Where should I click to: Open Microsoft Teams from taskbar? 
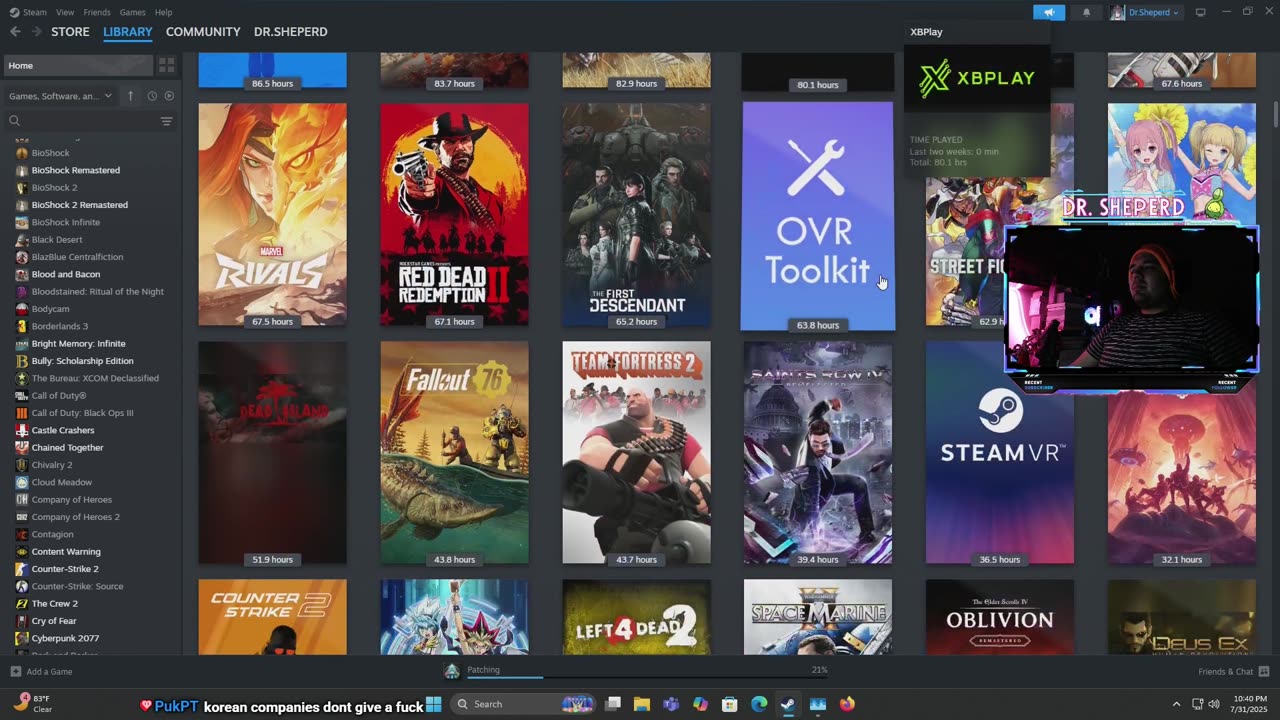tap(671, 704)
